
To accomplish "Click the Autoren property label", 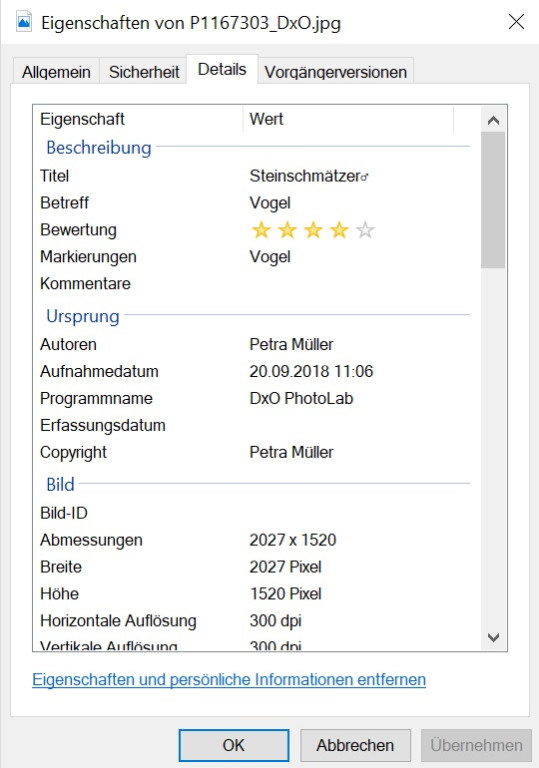I will (x=68, y=344).
